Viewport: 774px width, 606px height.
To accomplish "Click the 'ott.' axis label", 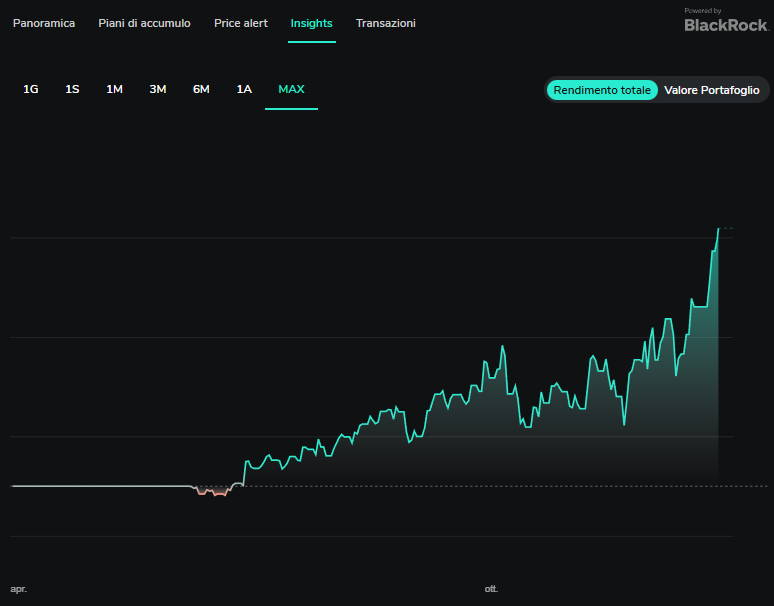I will click(491, 589).
